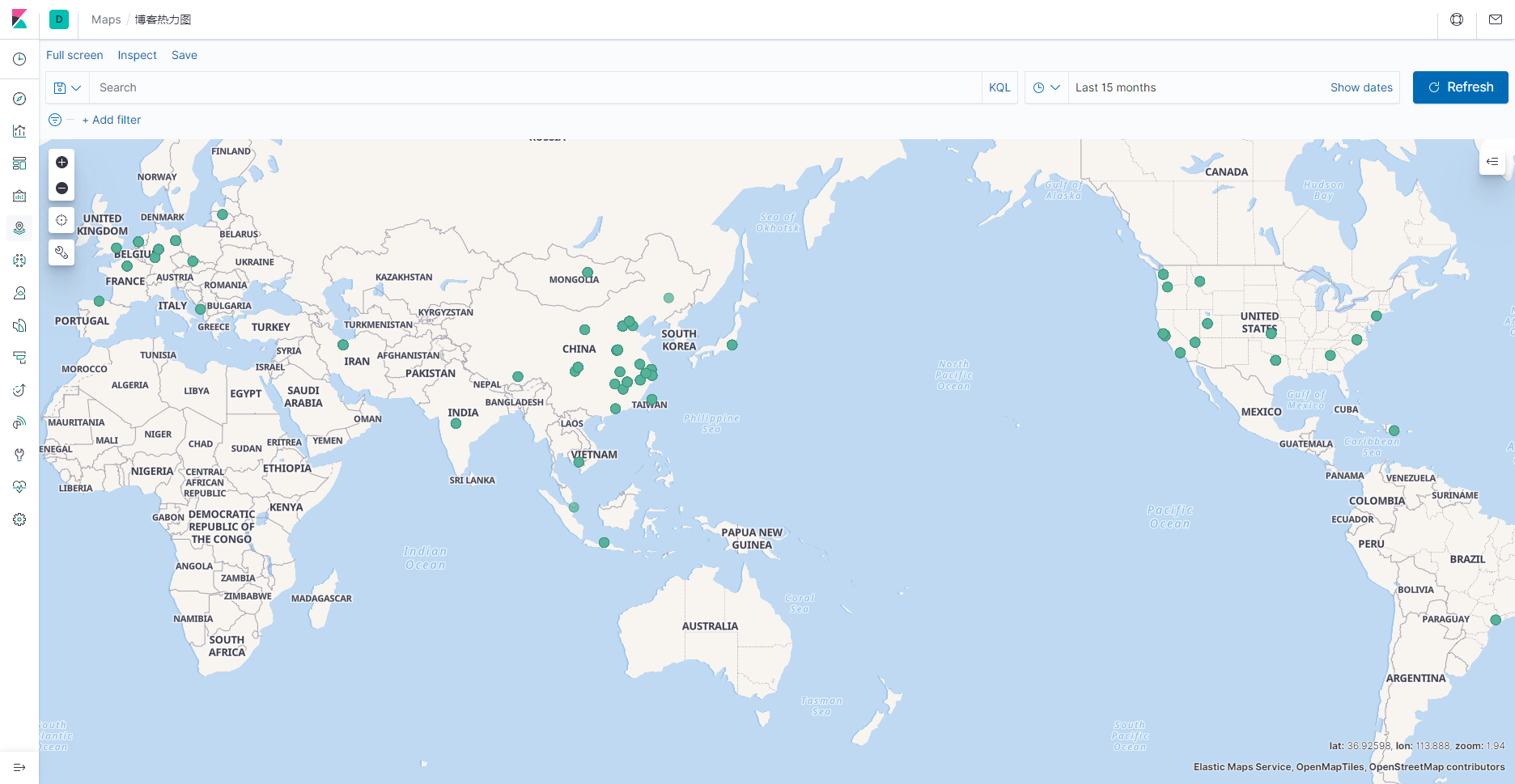Click the fit to data bounds button
This screenshot has height=784, width=1515.
tap(62, 220)
